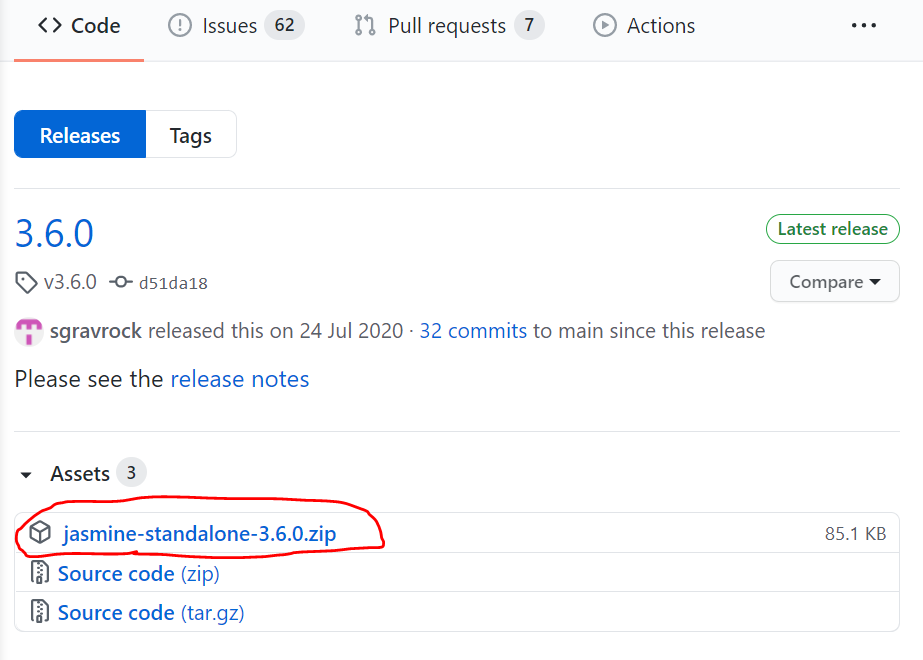
Task: View the 32 commits since release
Action: [x=473, y=331]
